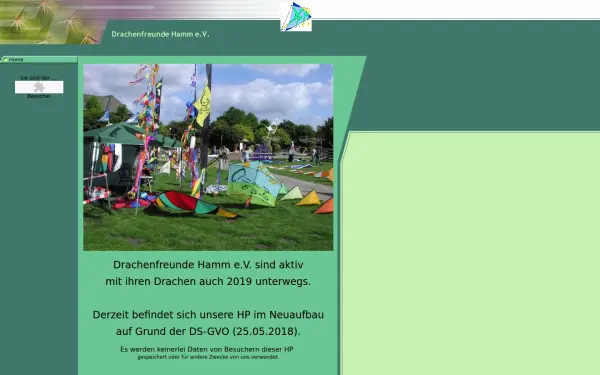Click the kite festival photo
The height and width of the screenshot is (375, 600).
click(x=208, y=157)
